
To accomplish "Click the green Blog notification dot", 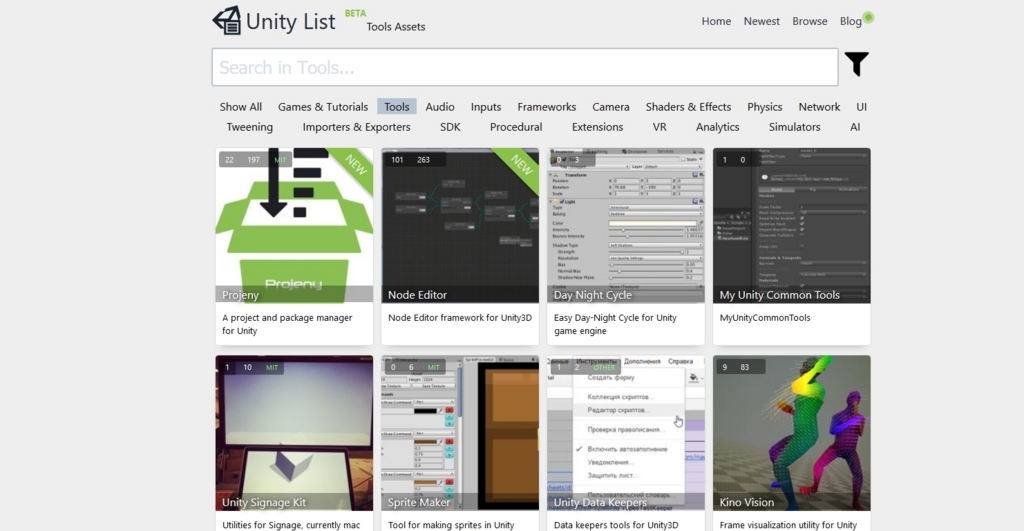I will coord(868,18).
